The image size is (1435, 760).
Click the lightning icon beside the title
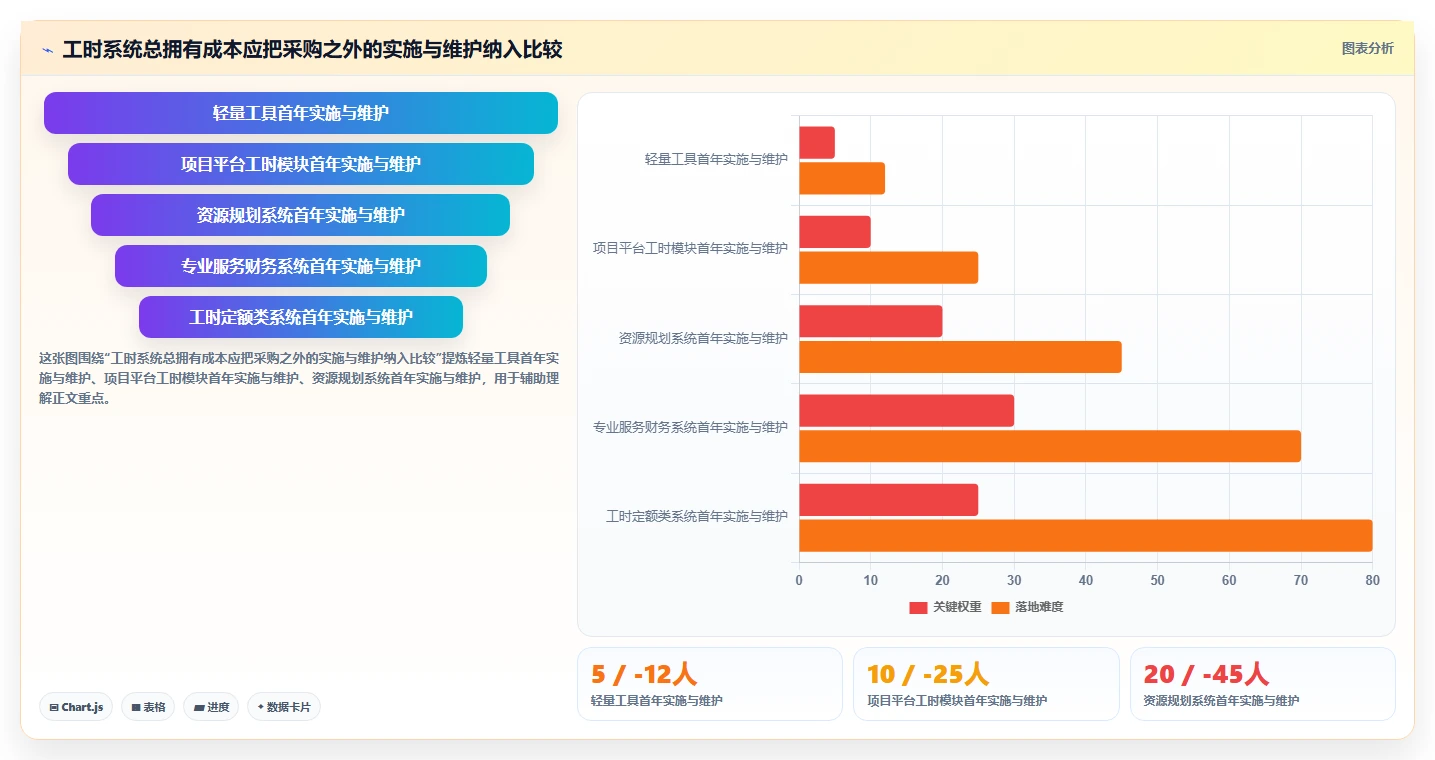[47, 50]
